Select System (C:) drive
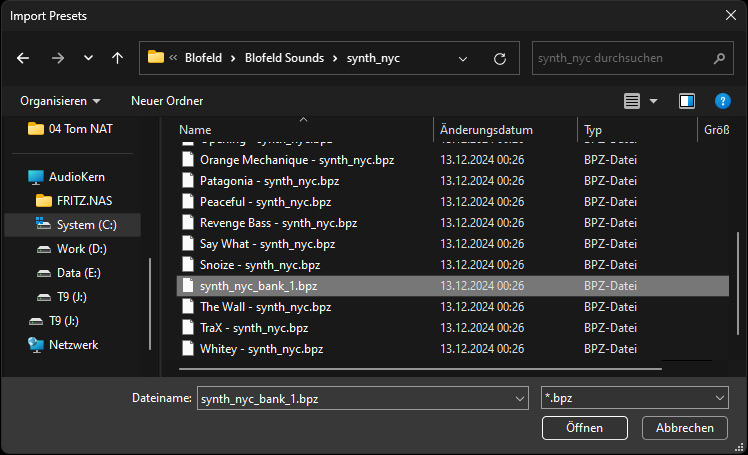This screenshot has height=455, width=748. (73, 225)
